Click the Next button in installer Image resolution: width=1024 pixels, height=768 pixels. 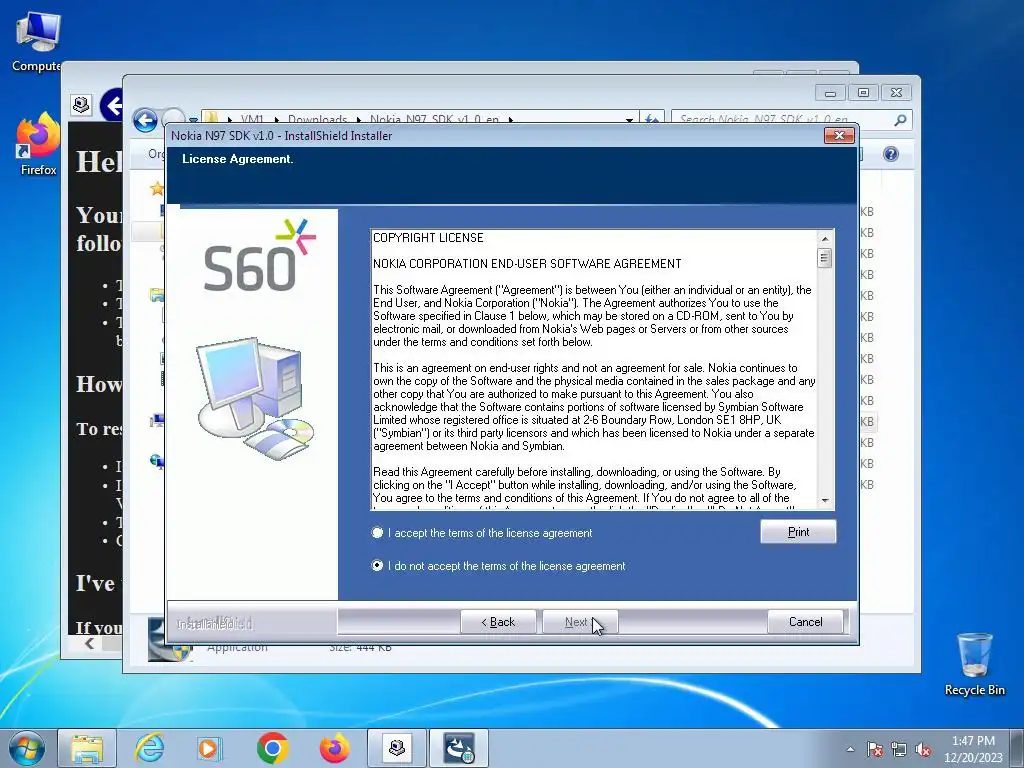[x=580, y=622]
